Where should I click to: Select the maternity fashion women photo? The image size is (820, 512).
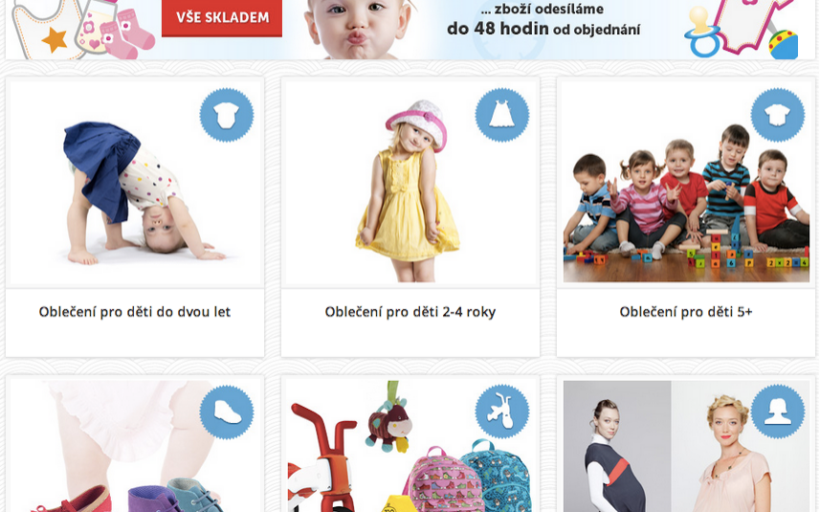pyautogui.click(x=686, y=446)
